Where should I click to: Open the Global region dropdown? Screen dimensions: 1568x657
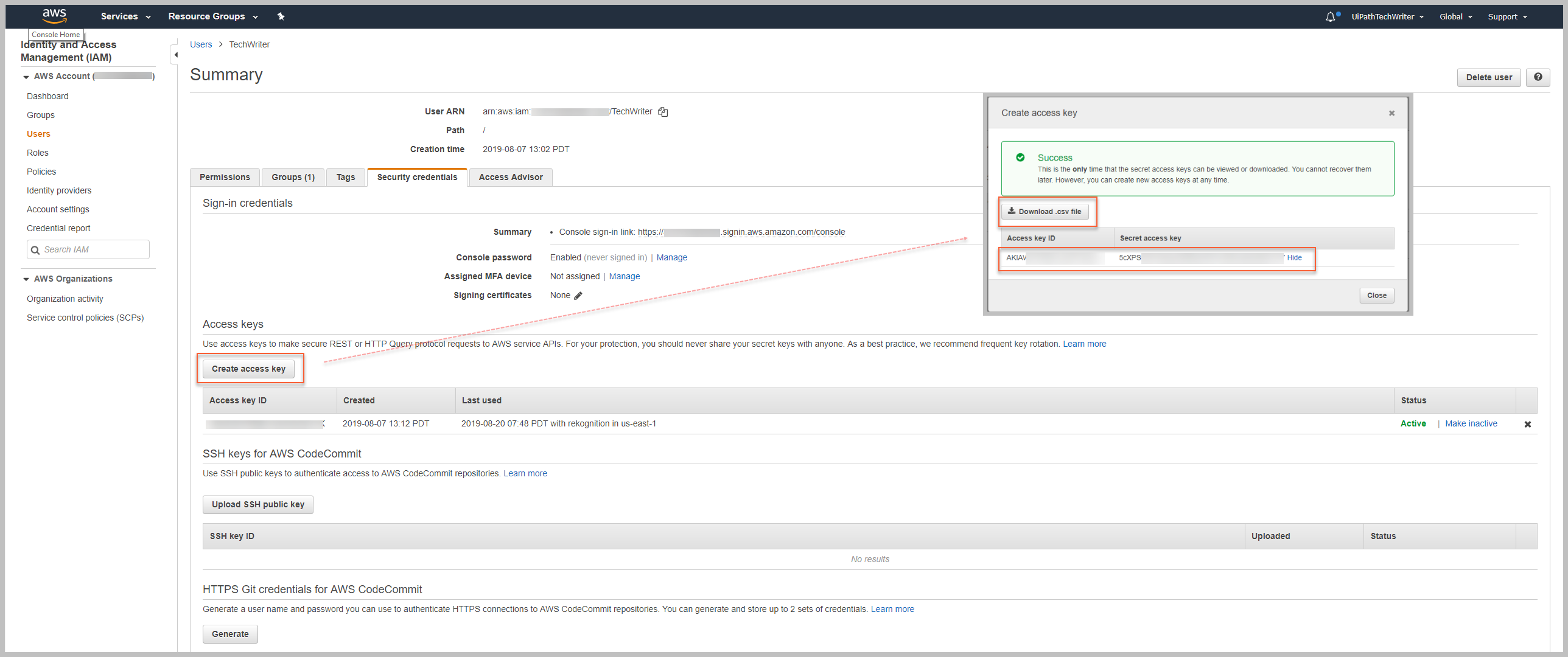click(1455, 16)
